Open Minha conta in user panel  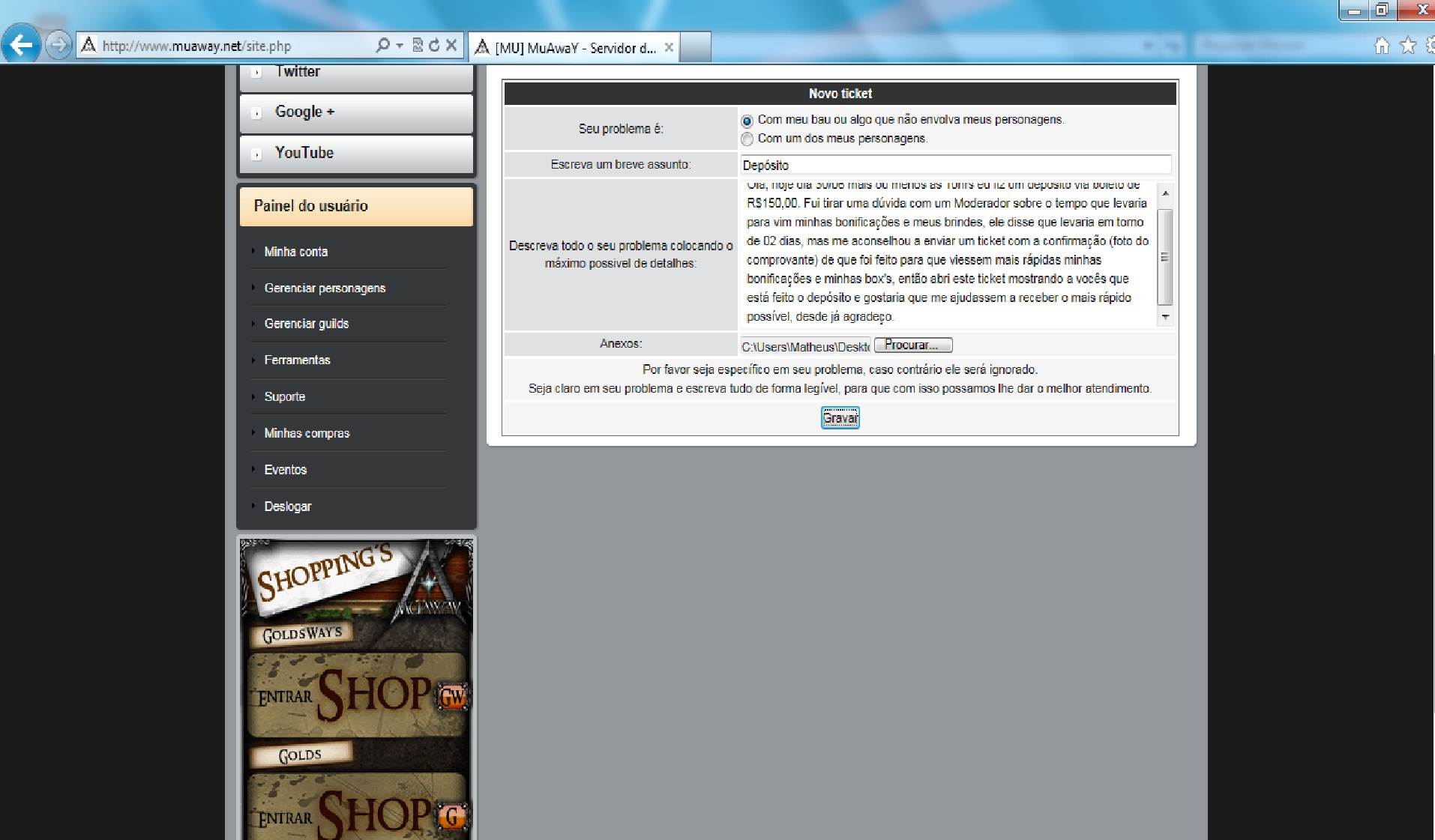coord(295,252)
